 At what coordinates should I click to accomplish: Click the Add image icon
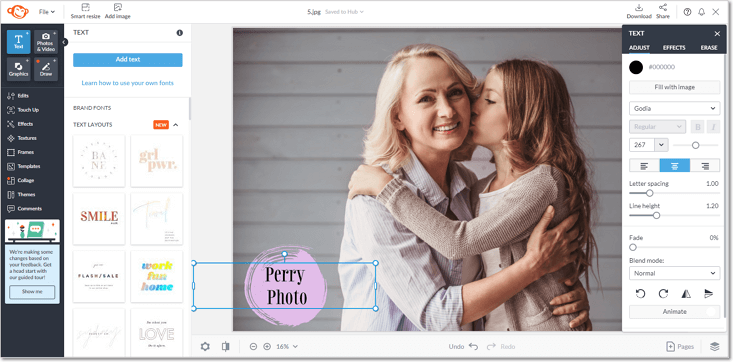coord(118,7)
